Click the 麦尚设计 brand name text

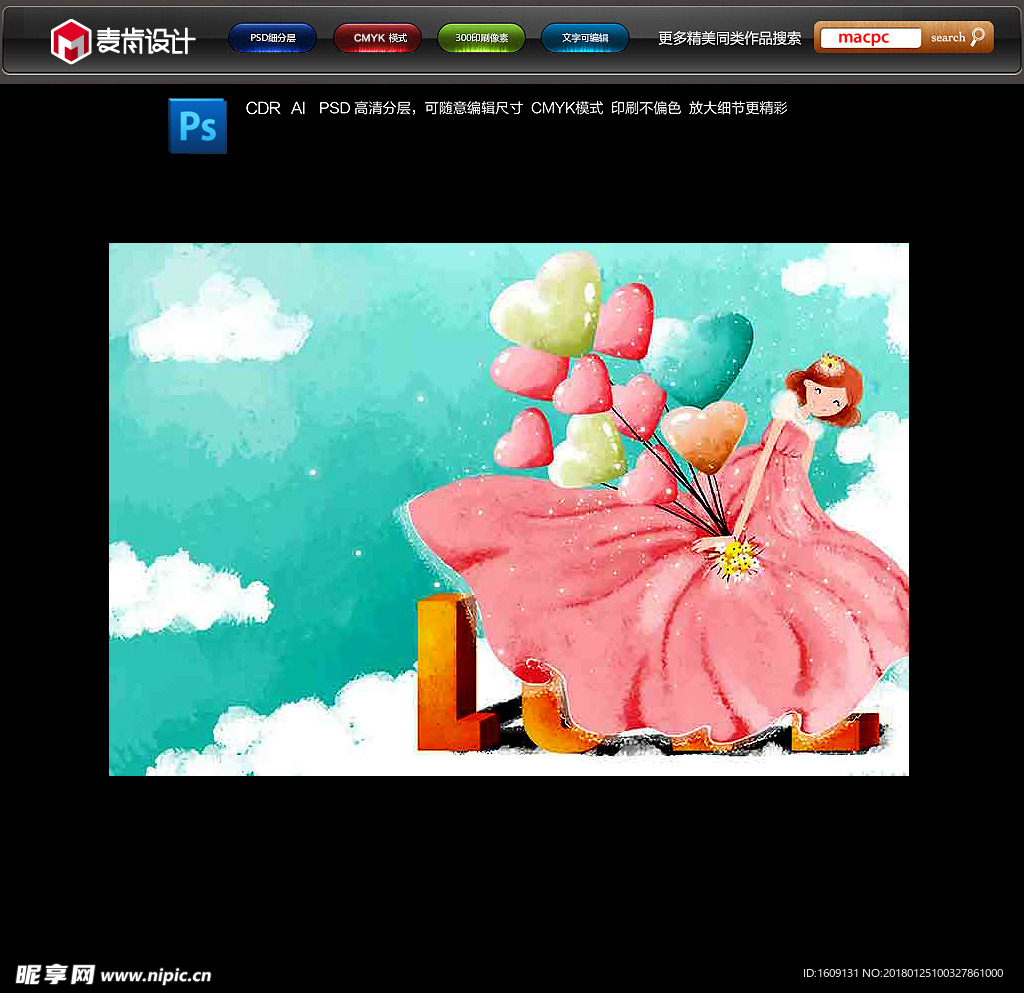click(x=145, y=41)
